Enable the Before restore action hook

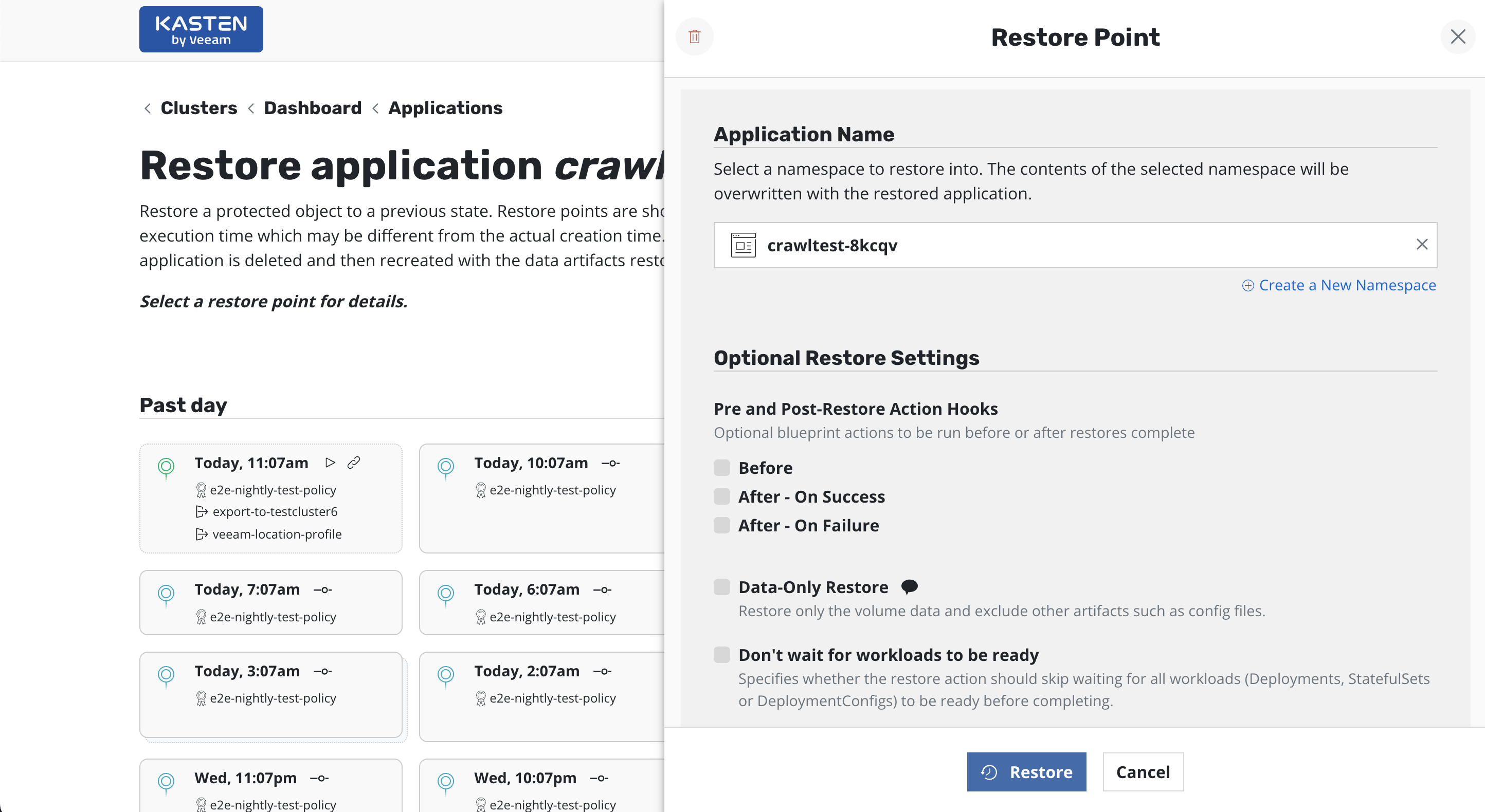click(x=721, y=468)
